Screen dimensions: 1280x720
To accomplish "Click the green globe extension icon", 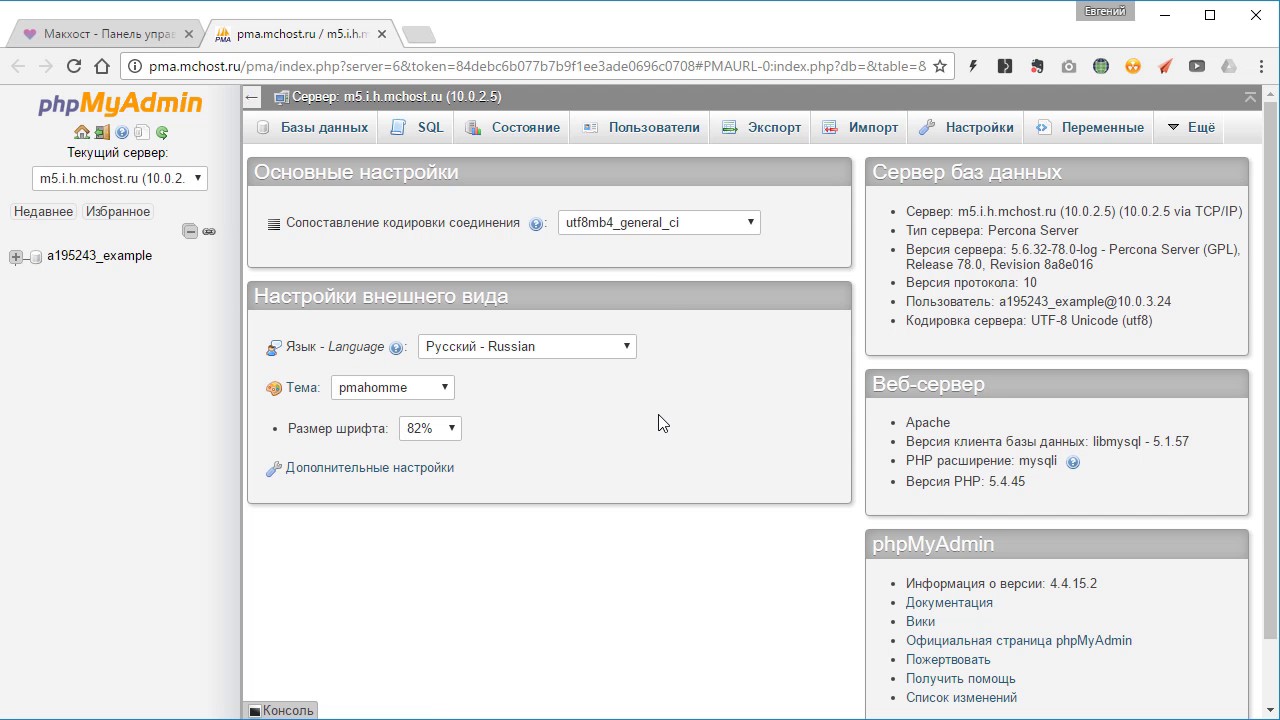I will (1101, 66).
